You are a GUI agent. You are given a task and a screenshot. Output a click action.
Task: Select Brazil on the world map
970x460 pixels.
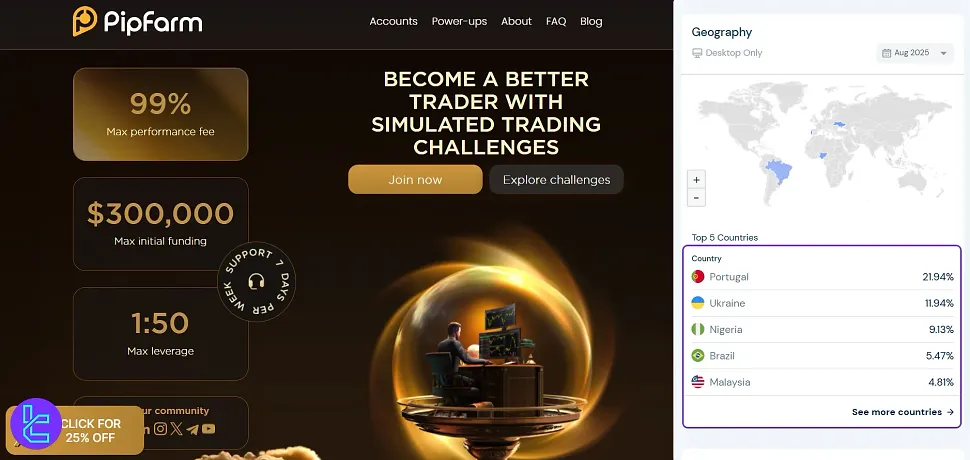tap(779, 170)
